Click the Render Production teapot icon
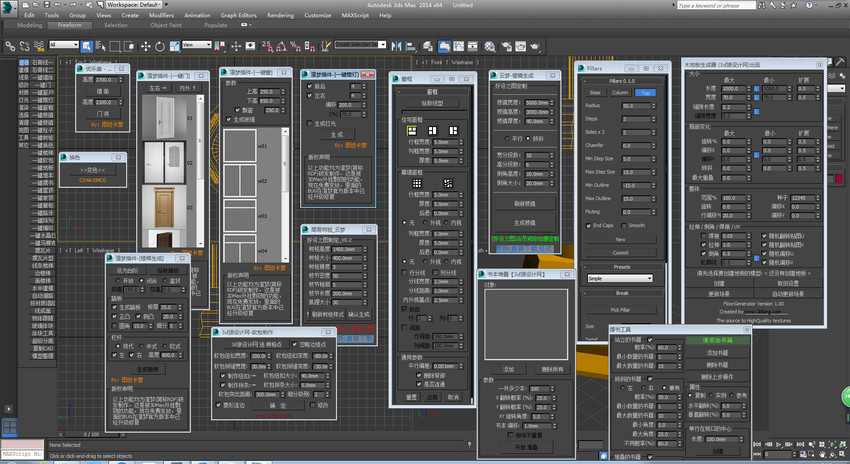The width and height of the screenshot is (850, 464). click(535, 46)
